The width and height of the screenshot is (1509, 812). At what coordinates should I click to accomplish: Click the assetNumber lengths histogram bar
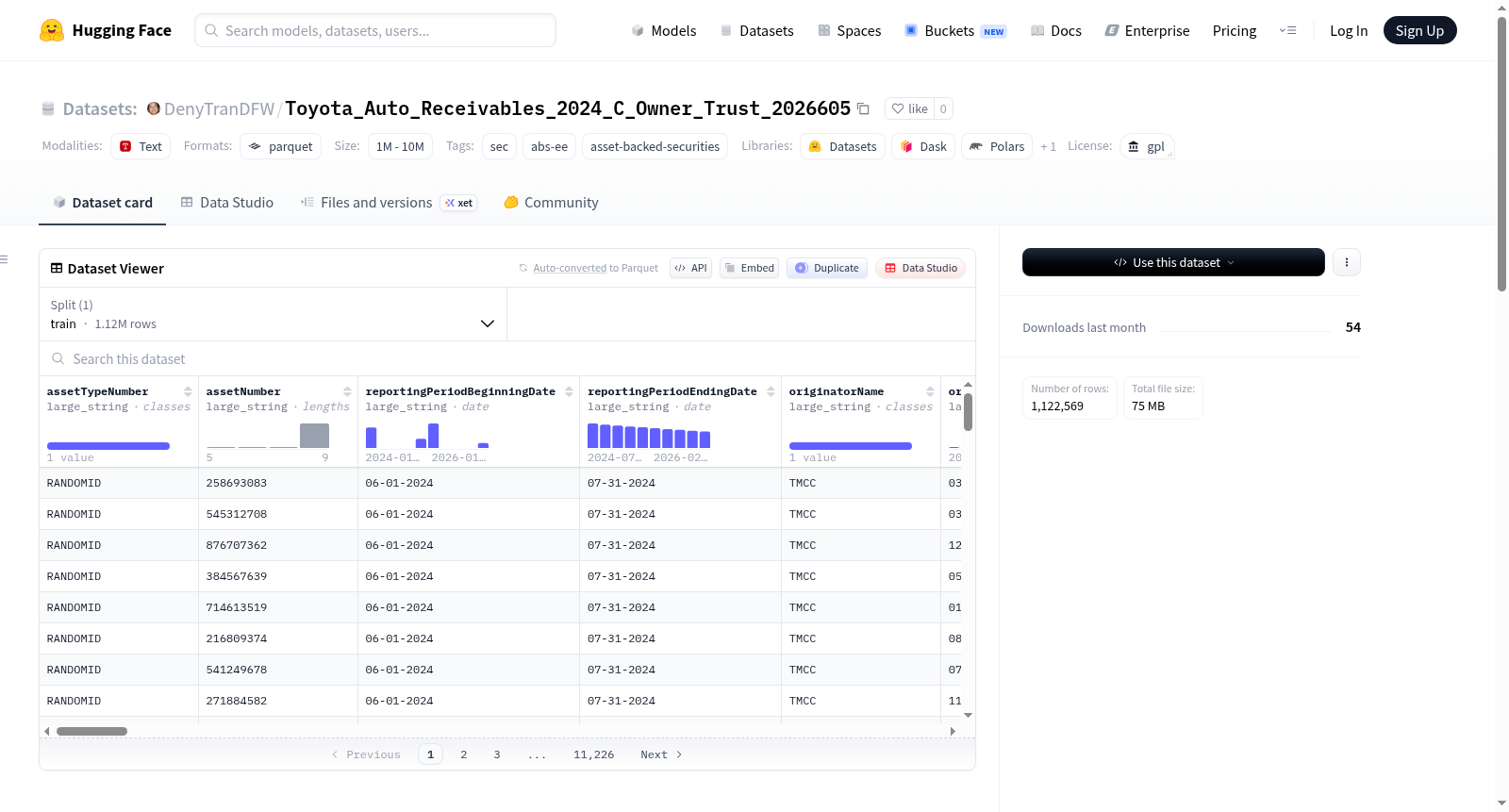[x=314, y=436]
